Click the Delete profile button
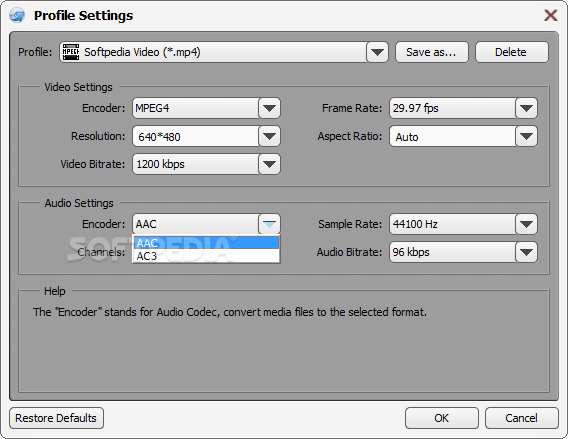The width and height of the screenshot is (568, 439). pos(511,52)
